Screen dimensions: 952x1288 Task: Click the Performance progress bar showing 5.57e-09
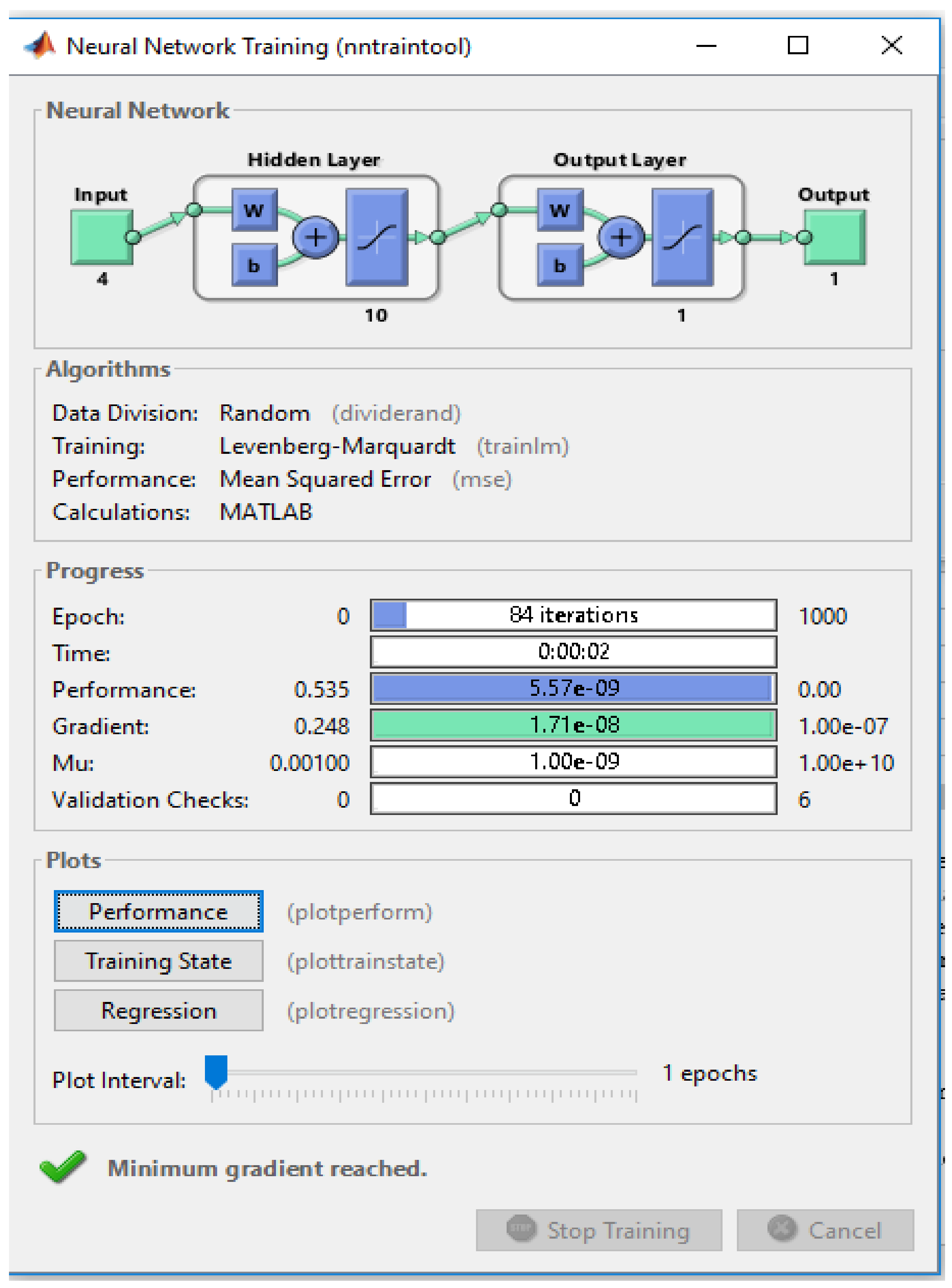tap(574, 689)
